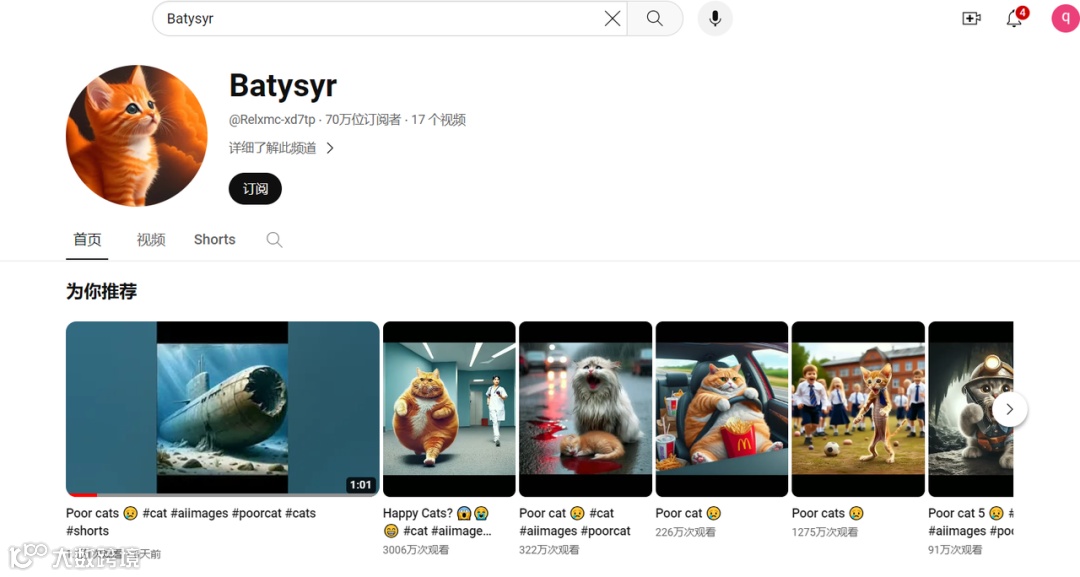Open the 'Happy Cats?' video title

point(437,522)
